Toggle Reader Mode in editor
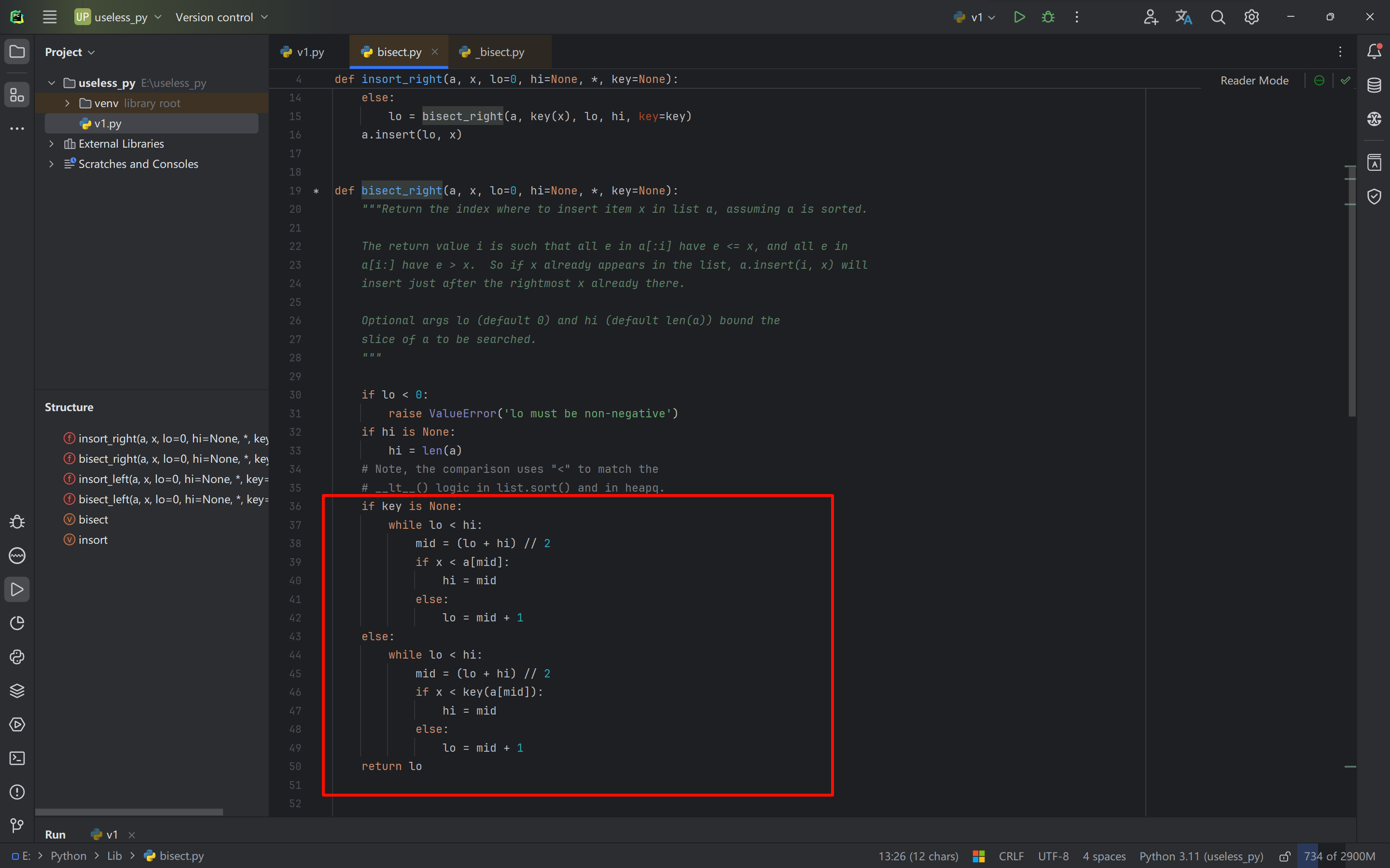The width and height of the screenshot is (1390, 868). coord(1254,81)
